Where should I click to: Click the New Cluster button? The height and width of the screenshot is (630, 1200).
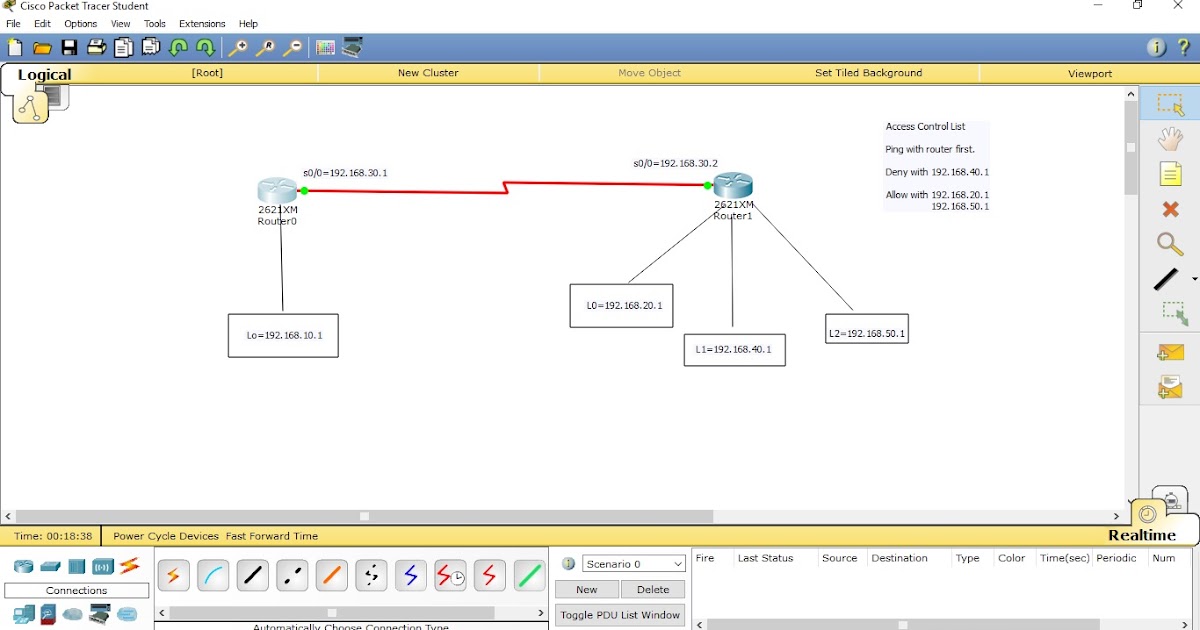[x=427, y=72]
